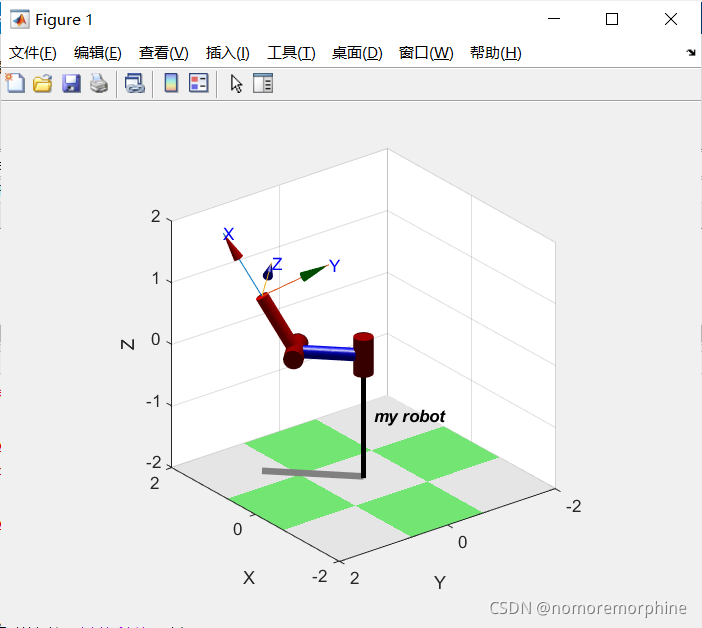Select the long red upper arm link
This screenshot has width=702, height=628.
276,320
